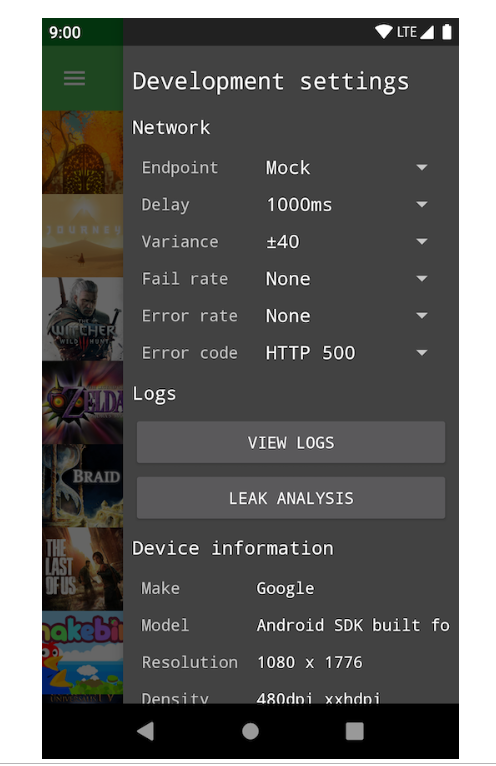The height and width of the screenshot is (766, 496).
Task: Select The Last of Us cover
Action: coord(83,569)
